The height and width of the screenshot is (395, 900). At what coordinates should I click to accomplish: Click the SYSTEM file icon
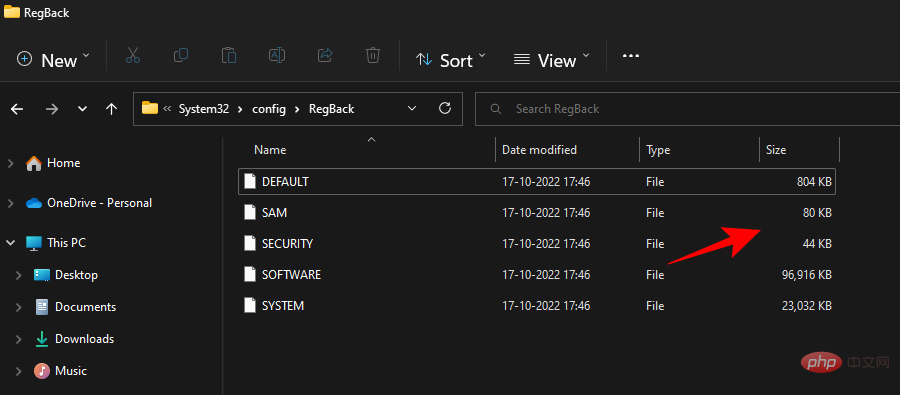249,305
